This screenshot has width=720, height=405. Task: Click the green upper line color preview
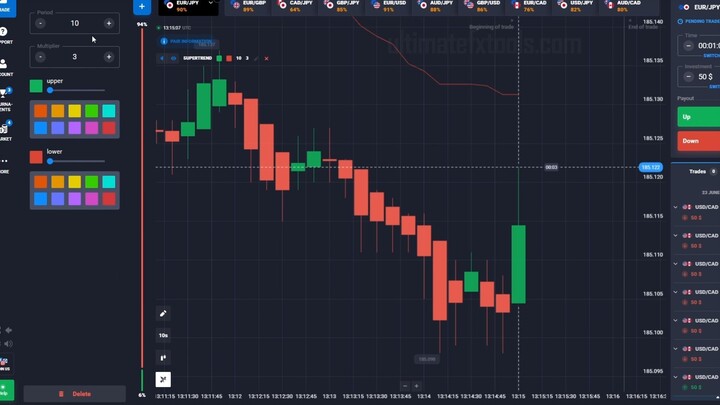[36, 86]
